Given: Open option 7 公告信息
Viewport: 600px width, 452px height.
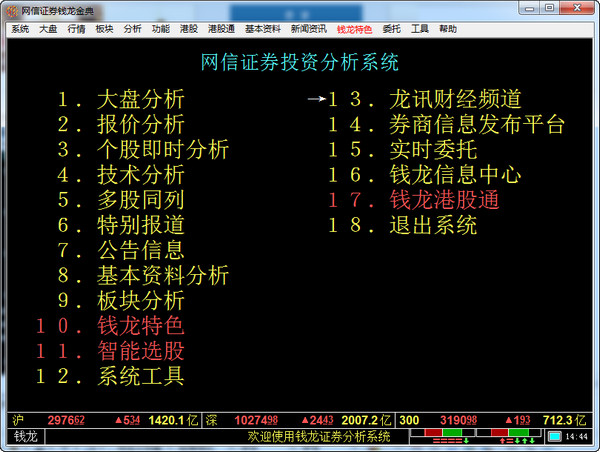Looking at the screenshot, I should 121,250.
